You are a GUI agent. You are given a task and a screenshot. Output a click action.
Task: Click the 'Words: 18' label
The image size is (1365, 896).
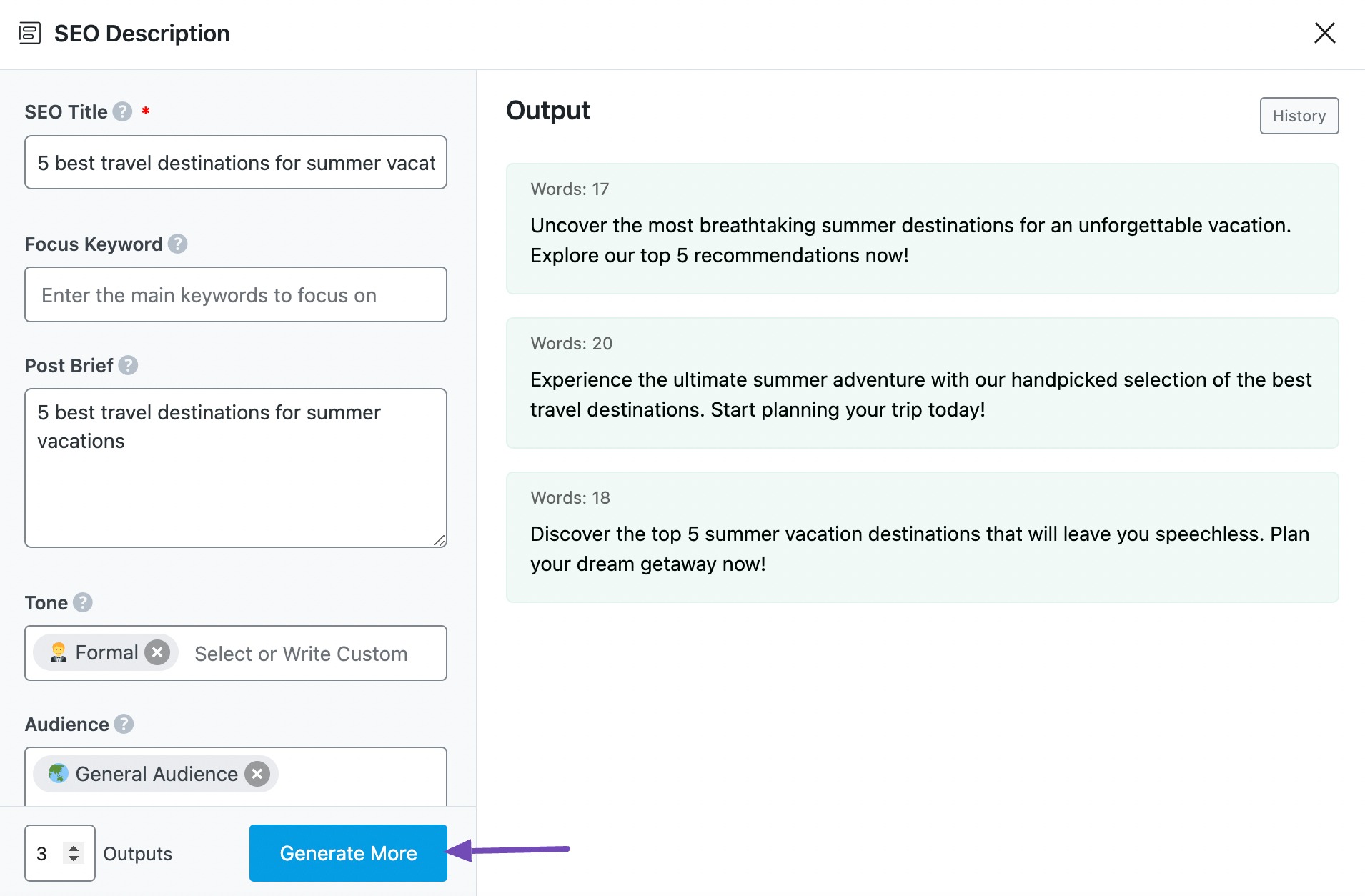tap(570, 498)
